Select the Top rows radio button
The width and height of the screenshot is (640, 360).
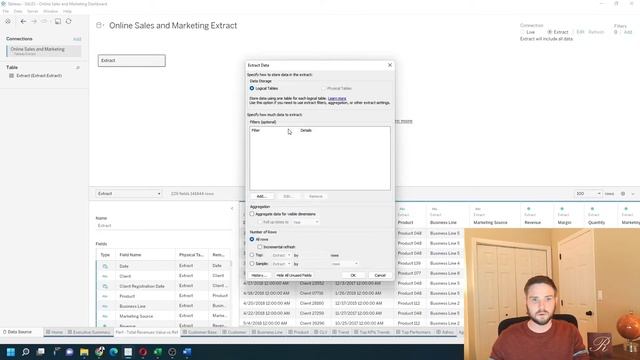coord(252,255)
